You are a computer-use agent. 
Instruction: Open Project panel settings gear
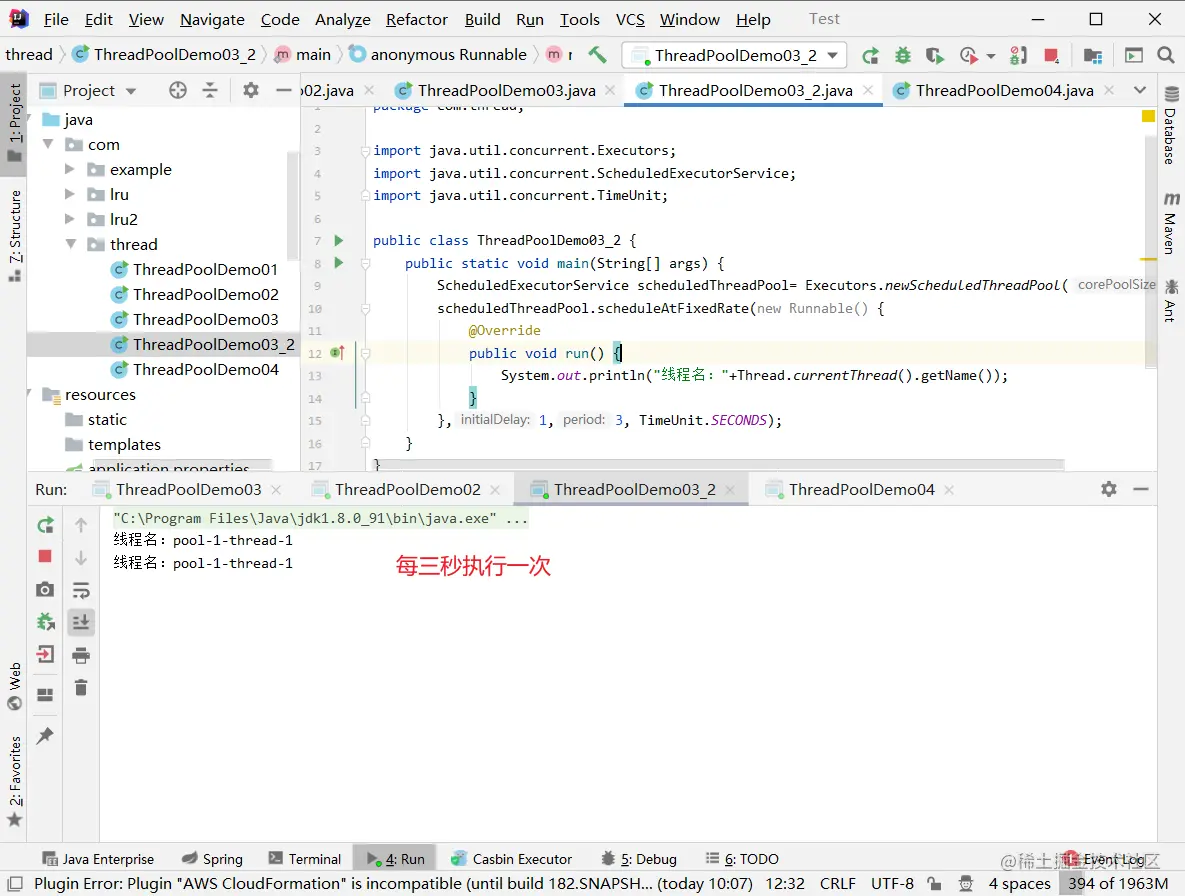[x=251, y=91]
